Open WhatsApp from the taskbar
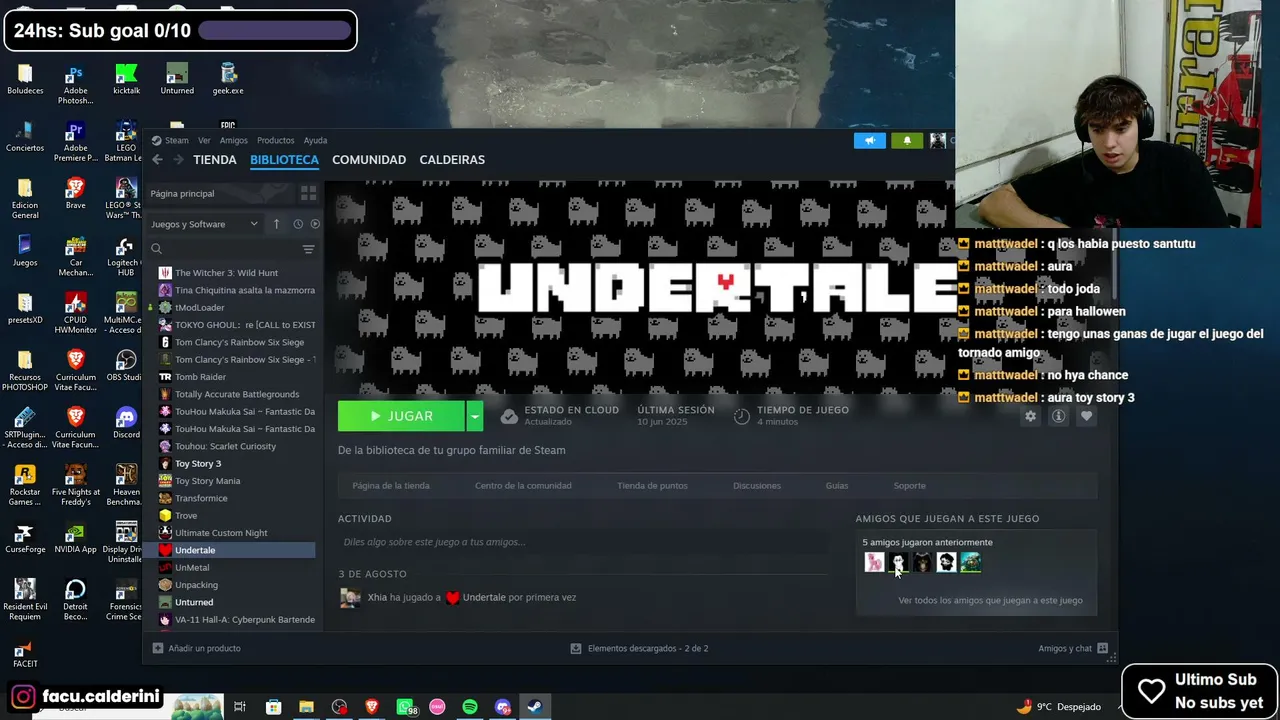This screenshot has height=720, width=1280. click(x=406, y=707)
